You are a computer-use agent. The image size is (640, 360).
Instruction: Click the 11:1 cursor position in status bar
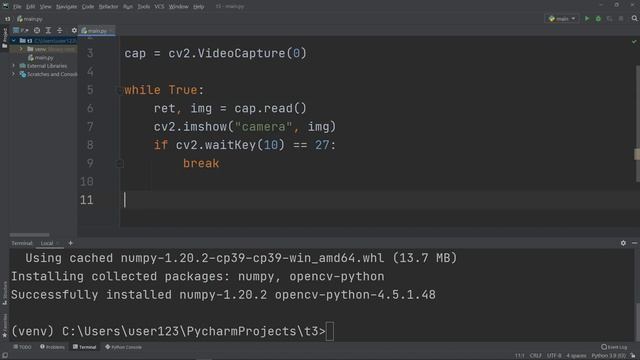[x=519, y=356]
